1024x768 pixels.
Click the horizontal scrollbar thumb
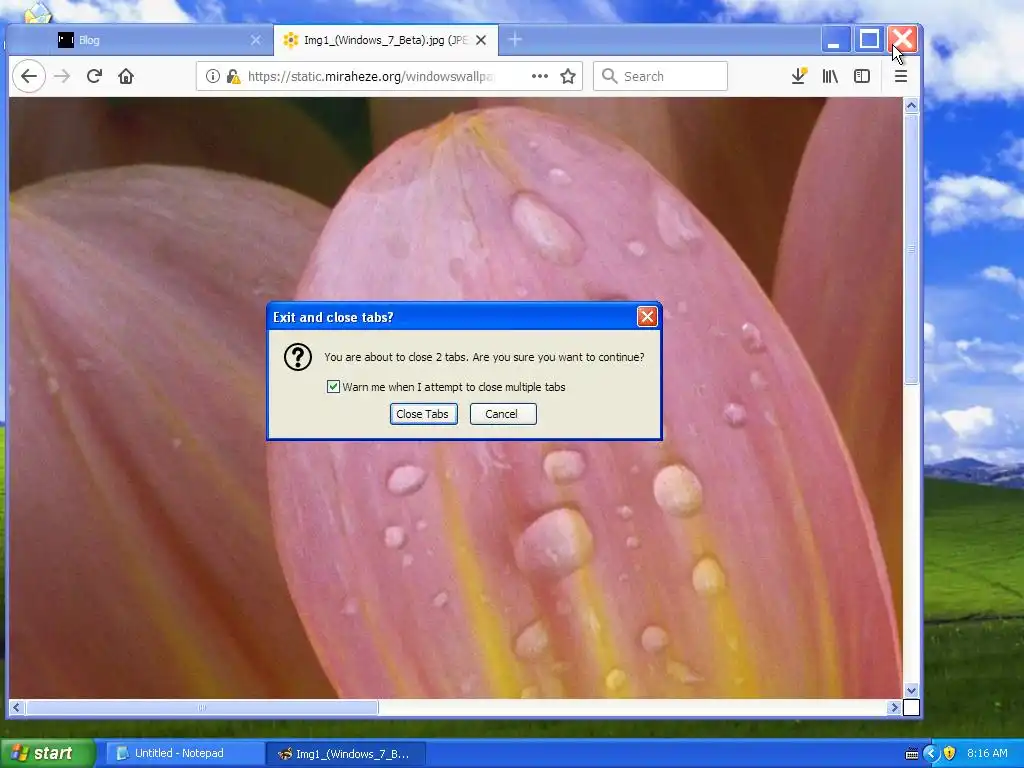pos(202,707)
